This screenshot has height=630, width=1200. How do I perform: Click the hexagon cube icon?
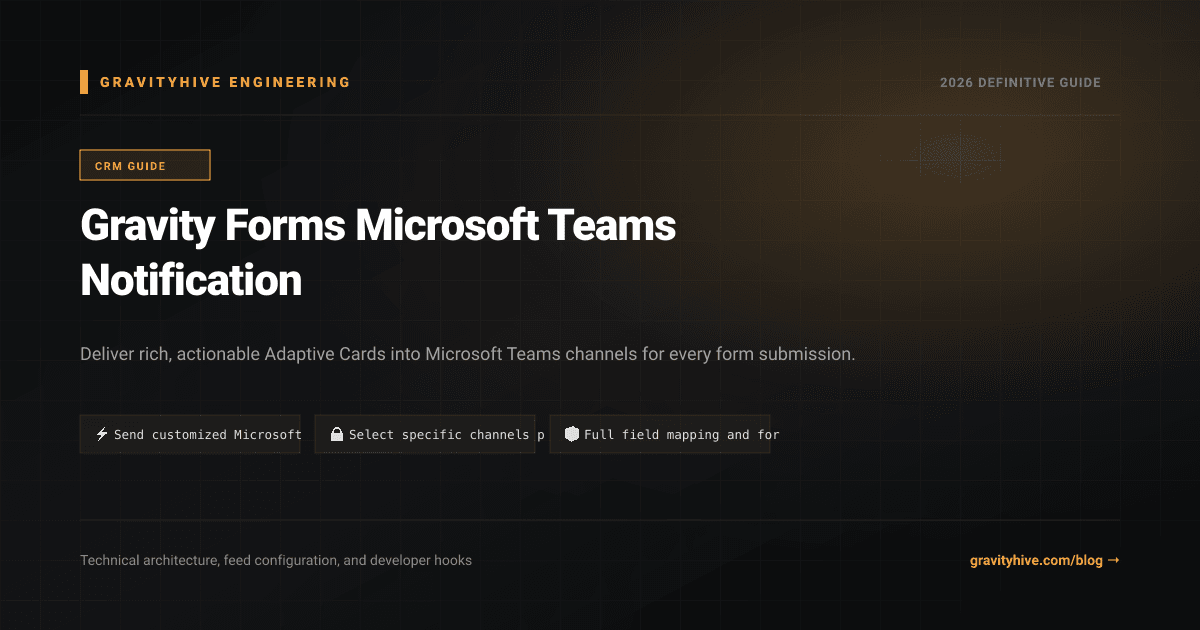(x=572, y=434)
